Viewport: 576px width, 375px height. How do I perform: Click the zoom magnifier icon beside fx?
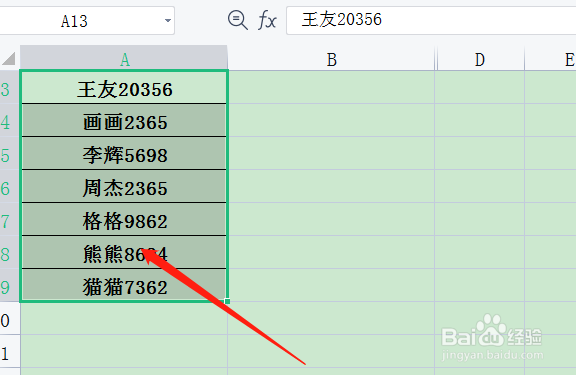[x=238, y=20]
